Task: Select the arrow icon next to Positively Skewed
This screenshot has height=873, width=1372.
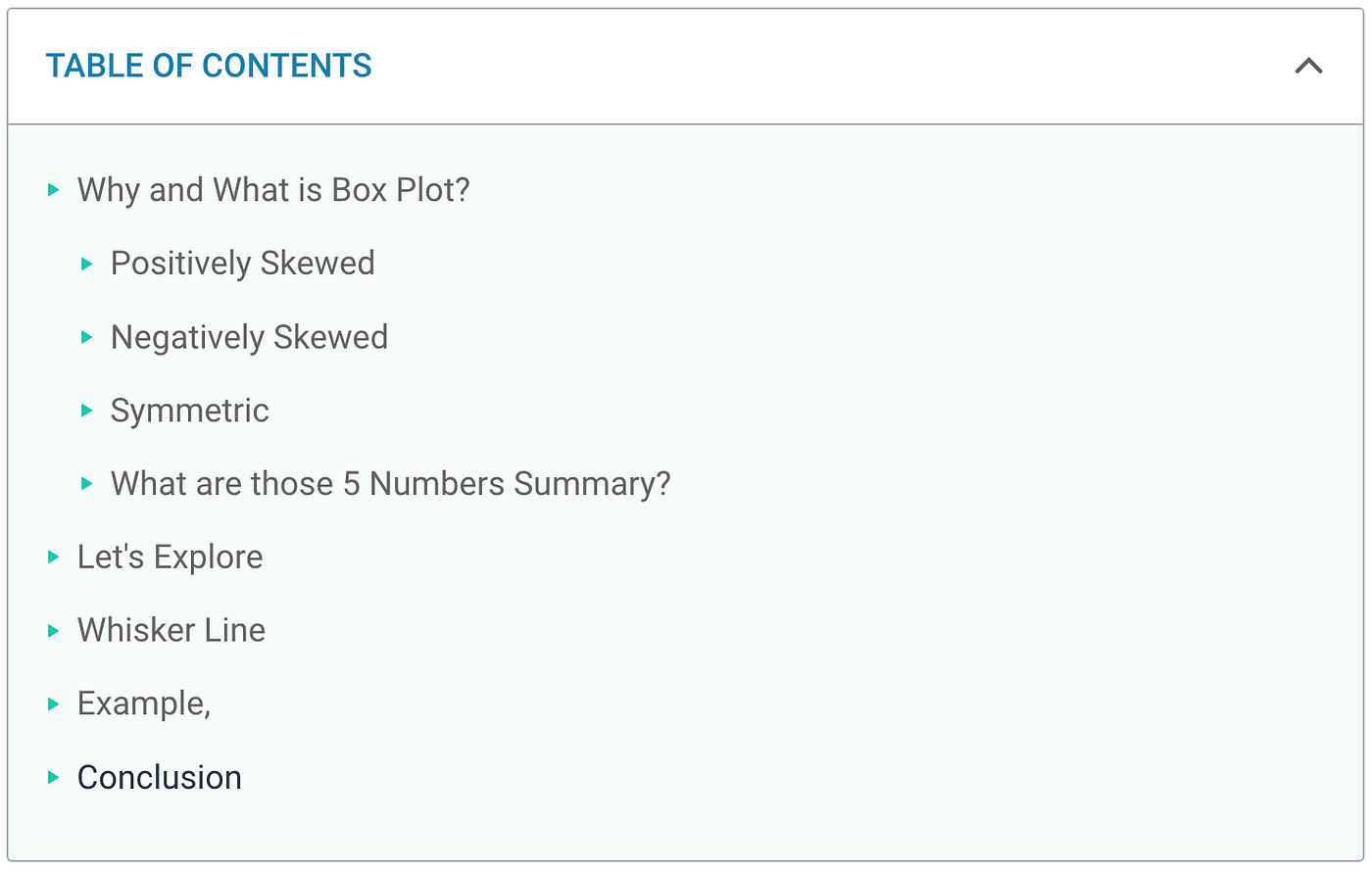Action: click(86, 264)
